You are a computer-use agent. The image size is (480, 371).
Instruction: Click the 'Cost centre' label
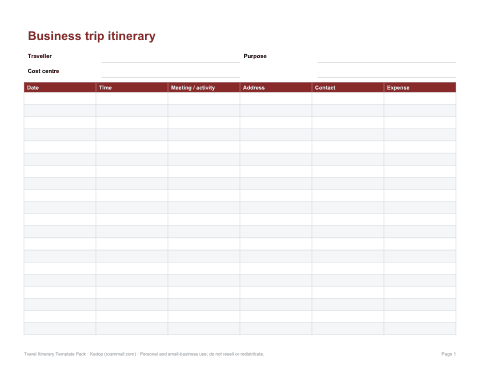(43, 71)
